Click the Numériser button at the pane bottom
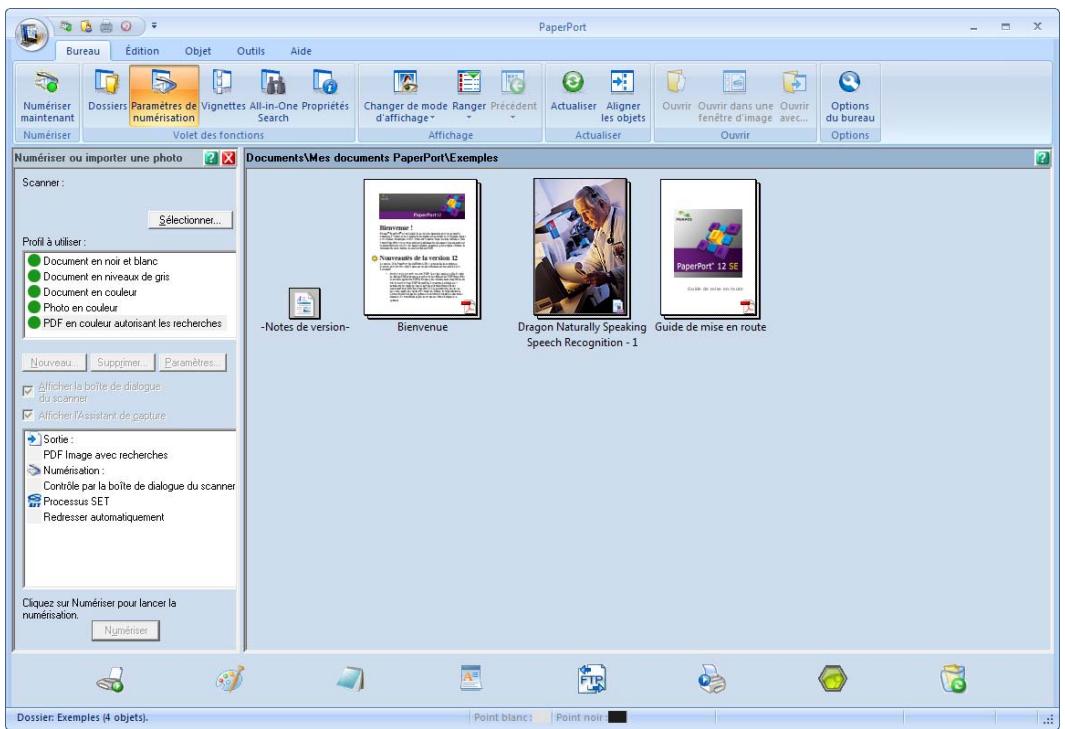 [126, 630]
